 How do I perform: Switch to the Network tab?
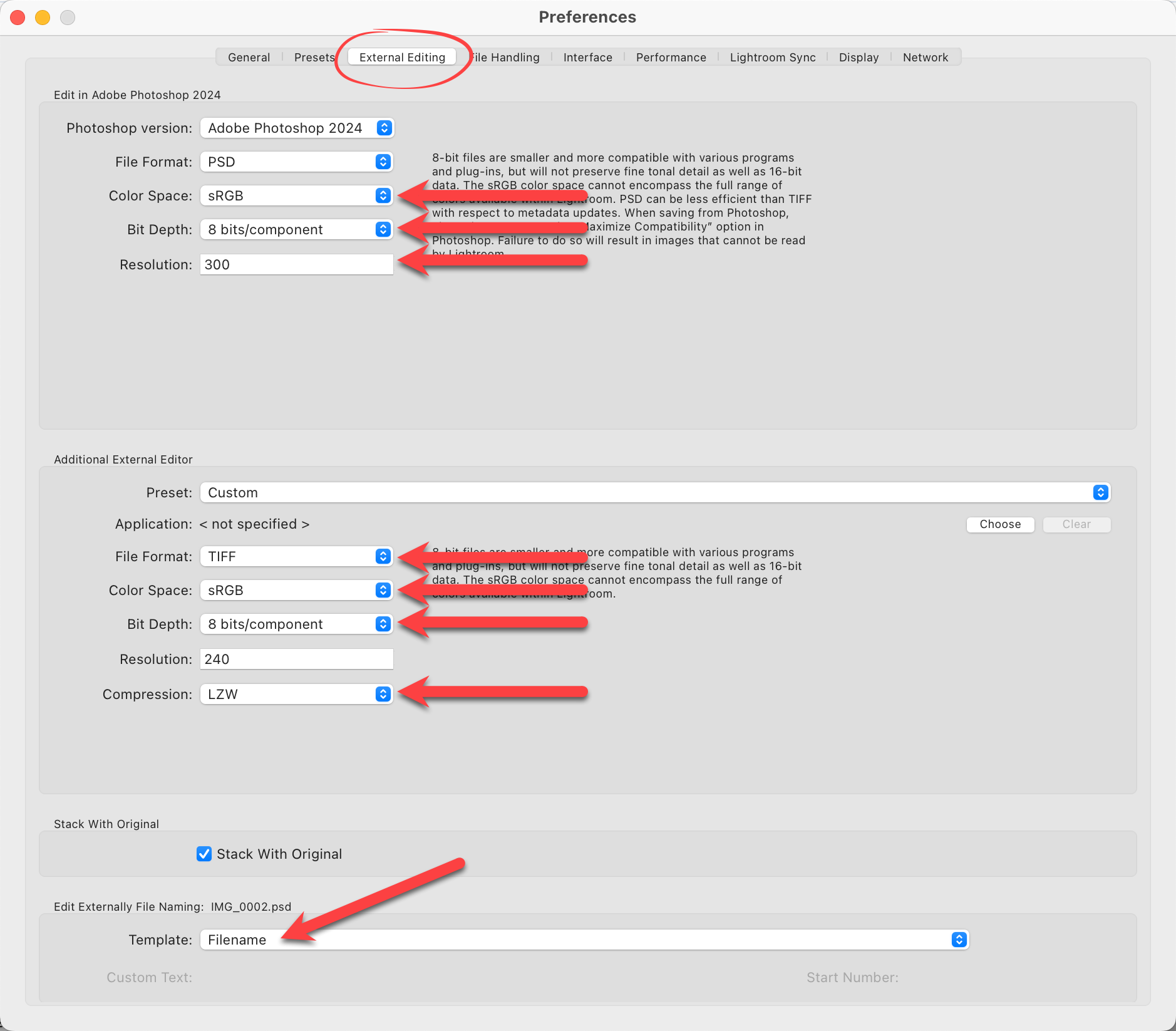coord(925,57)
